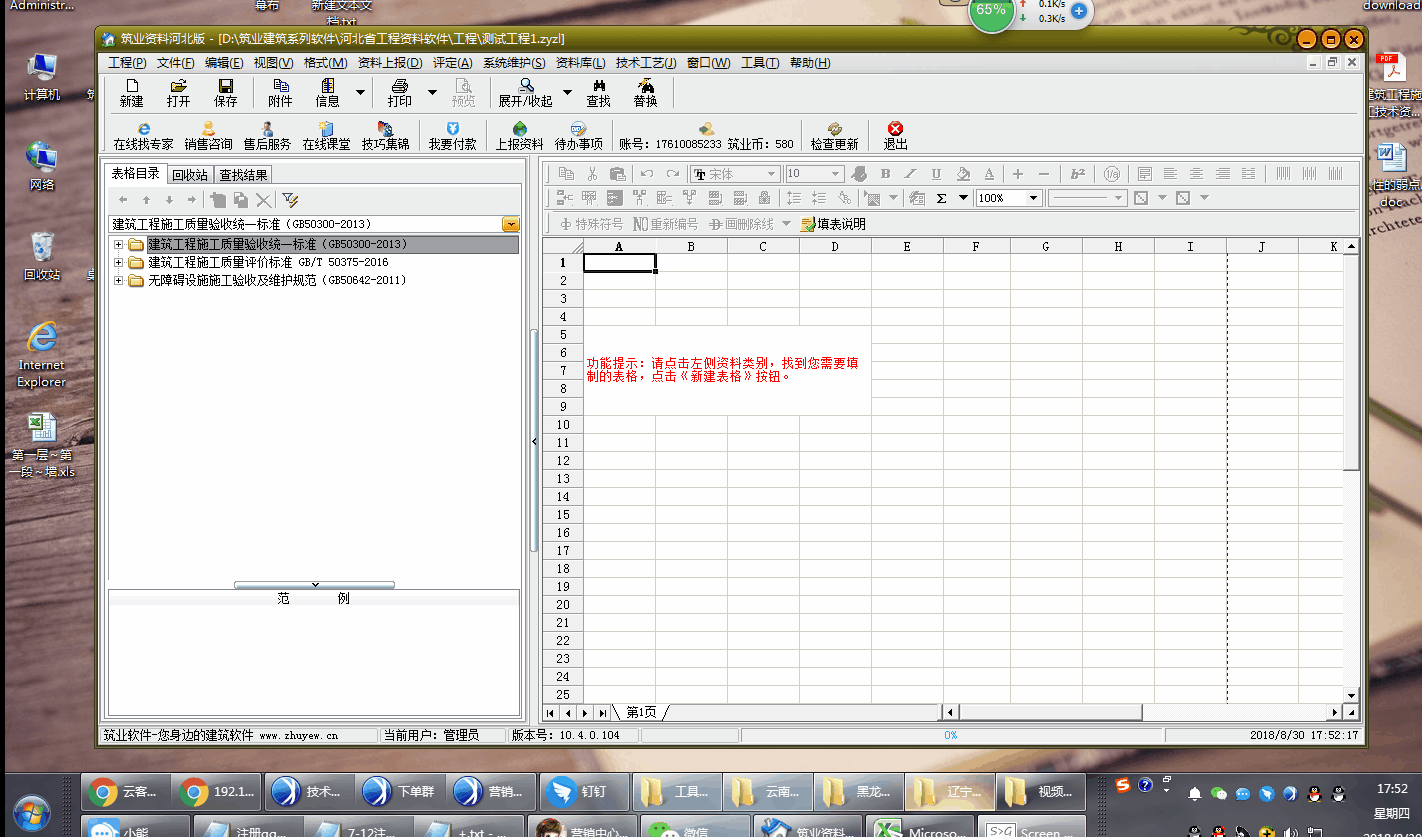Click the 查找 binoculars icon
The height and width of the screenshot is (837, 1422).
[598, 93]
